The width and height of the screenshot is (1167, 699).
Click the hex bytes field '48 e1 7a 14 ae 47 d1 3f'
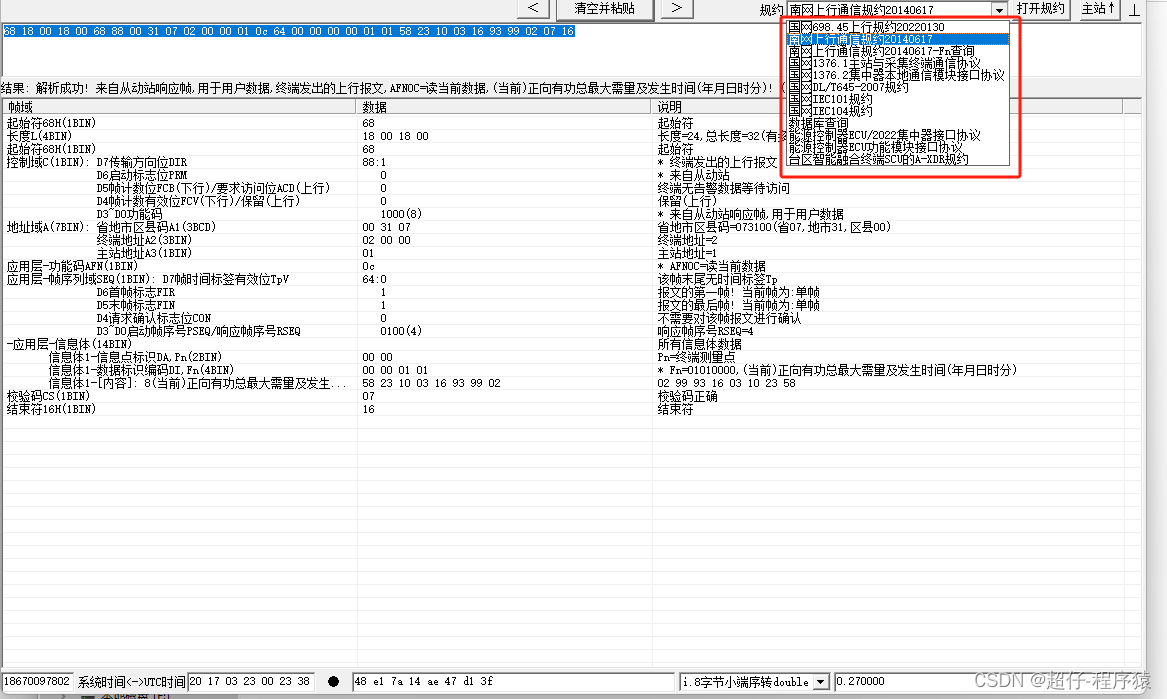[513, 681]
